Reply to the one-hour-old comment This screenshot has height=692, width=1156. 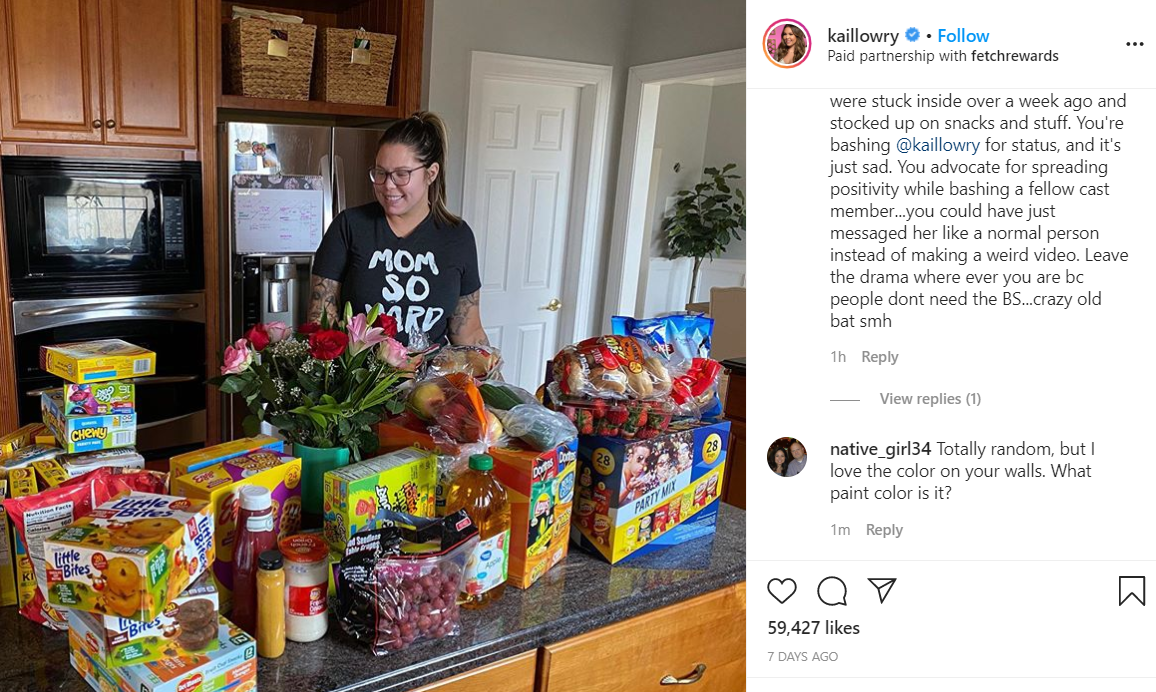point(880,357)
